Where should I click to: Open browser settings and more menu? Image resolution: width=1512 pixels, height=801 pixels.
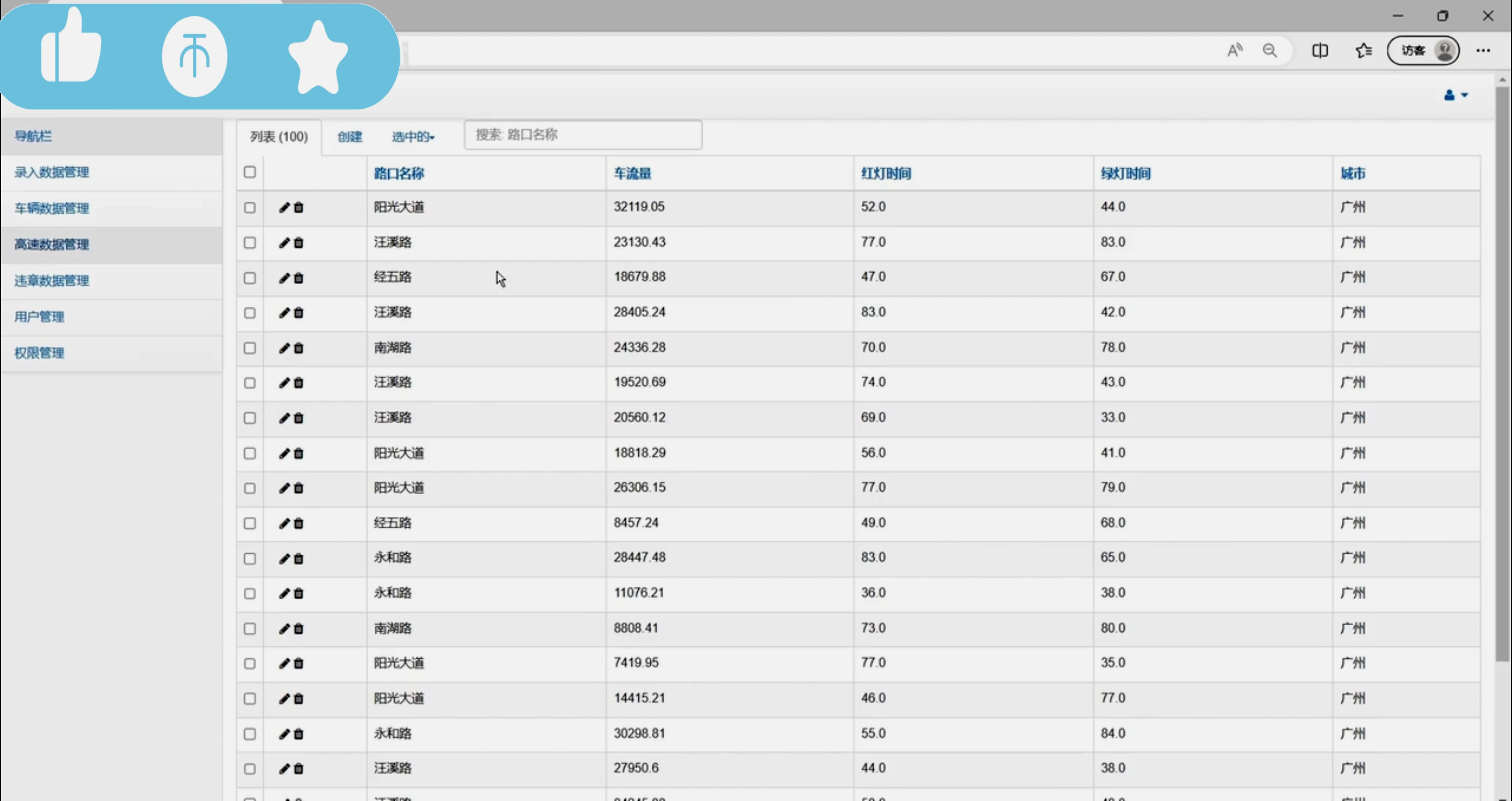1483,51
